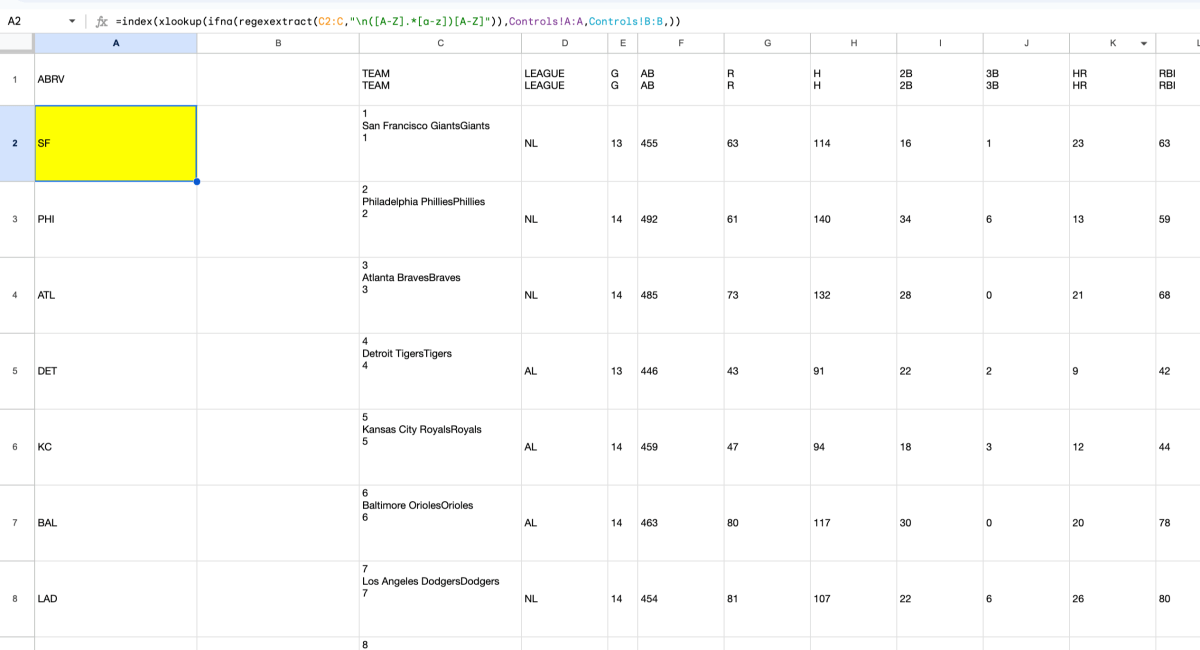1200x650 pixels.
Task: Click the TEAM header cell
Action: point(440,79)
